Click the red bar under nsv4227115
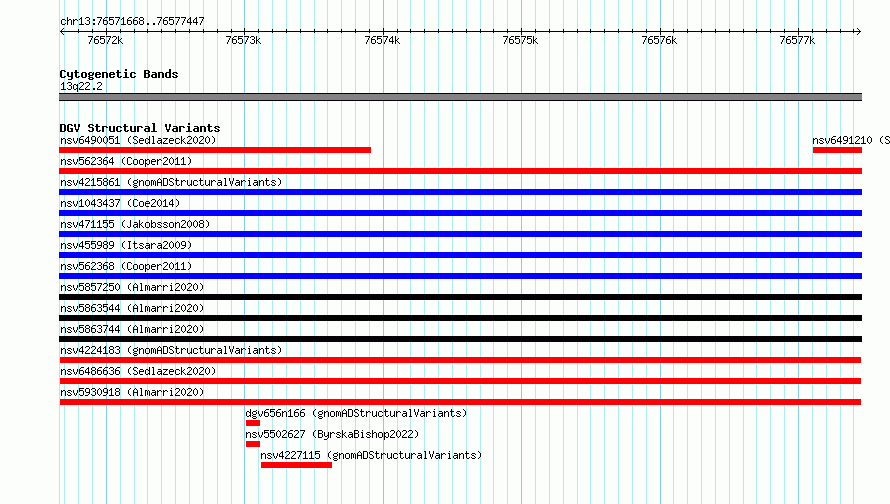The image size is (890, 504). pyautogui.click(x=296, y=465)
